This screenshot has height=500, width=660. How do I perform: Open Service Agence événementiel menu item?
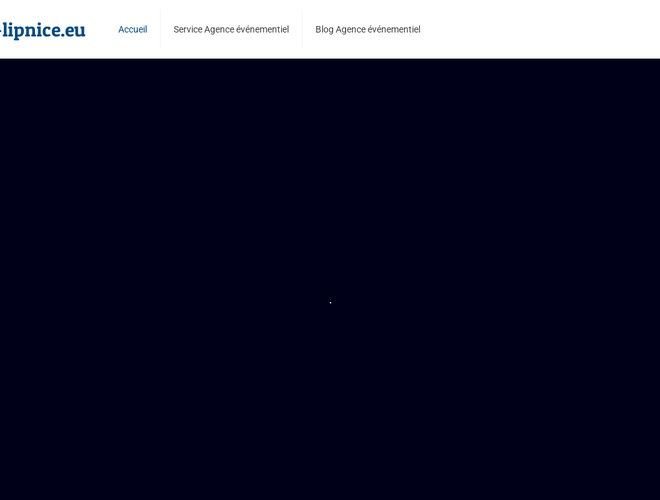point(231,30)
